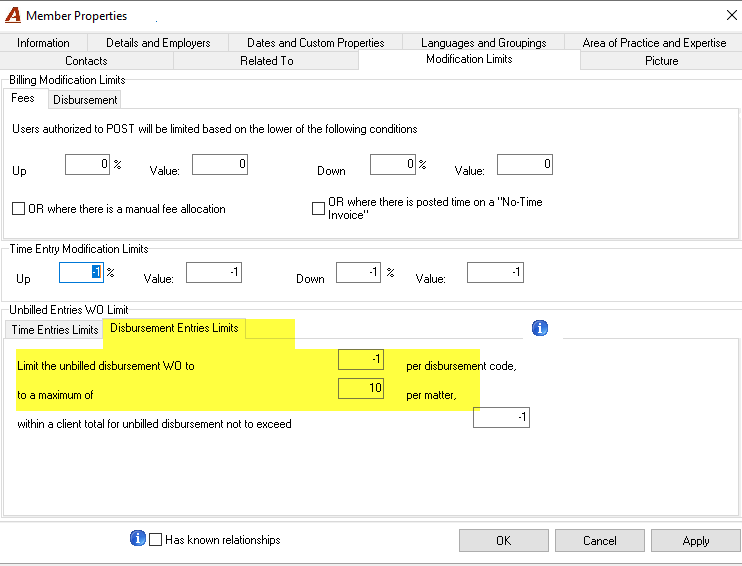This screenshot has width=742, height=566.
Task: Check the posted time on No-Time Invoice option
Action: click(x=318, y=208)
